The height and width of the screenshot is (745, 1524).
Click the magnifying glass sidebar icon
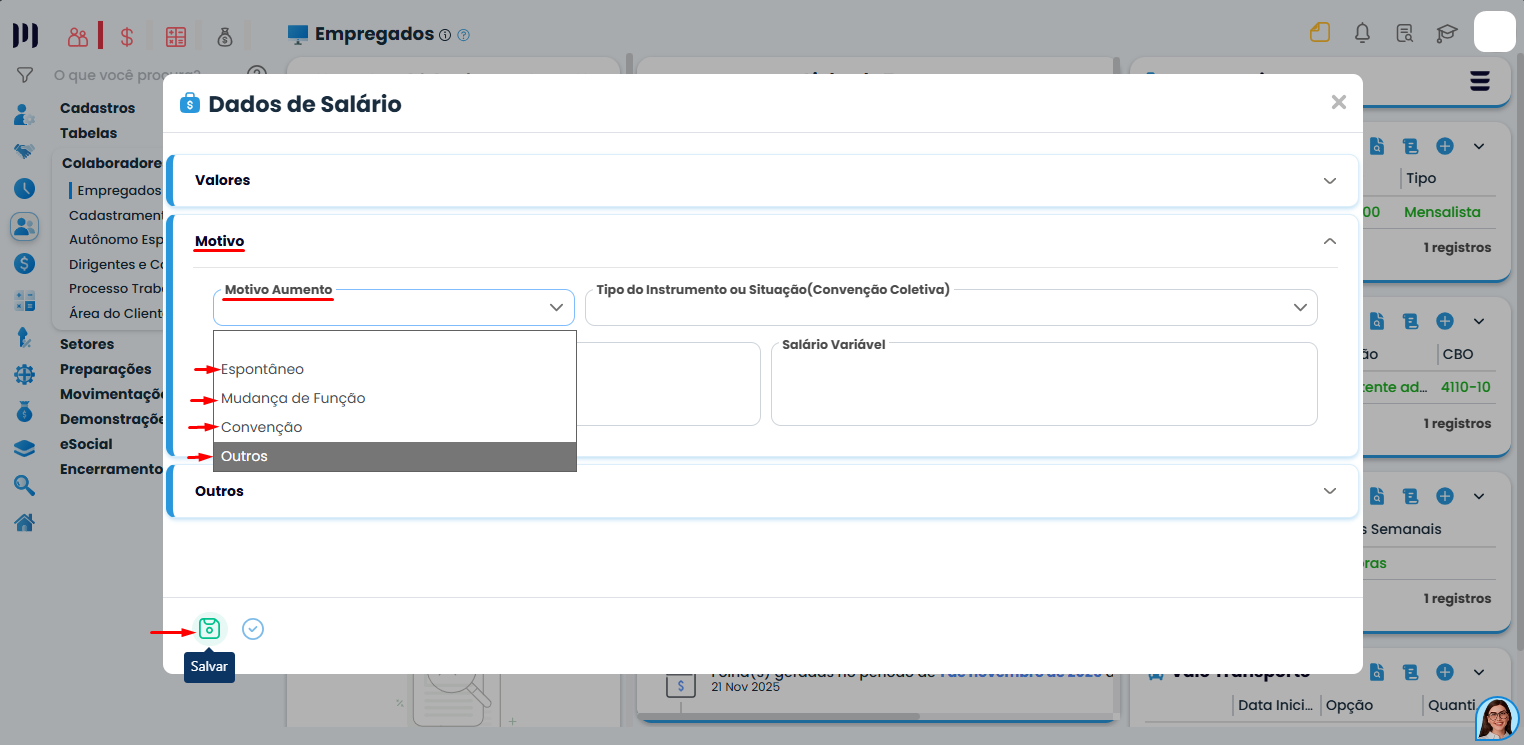(x=25, y=485)
